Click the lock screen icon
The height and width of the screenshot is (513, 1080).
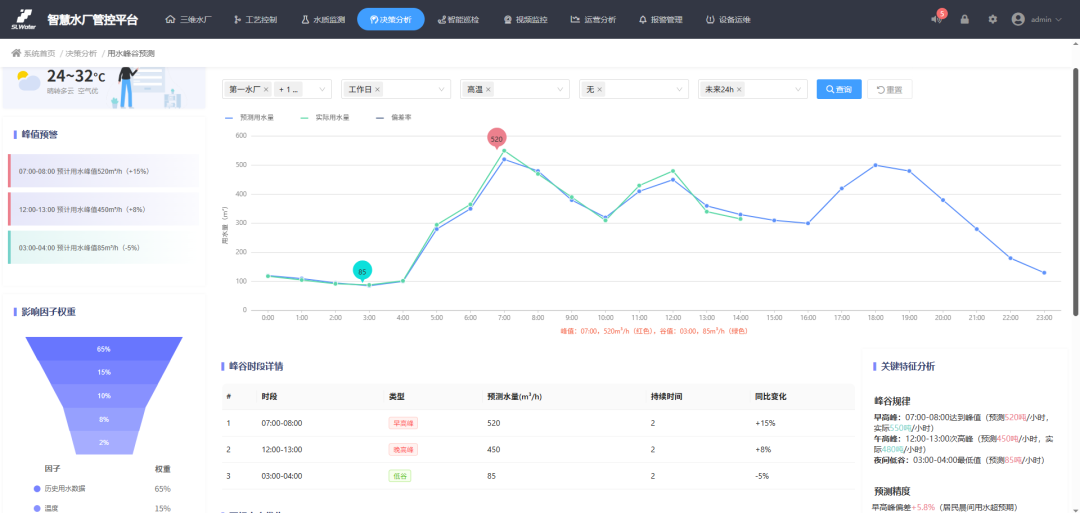[964, 19]
